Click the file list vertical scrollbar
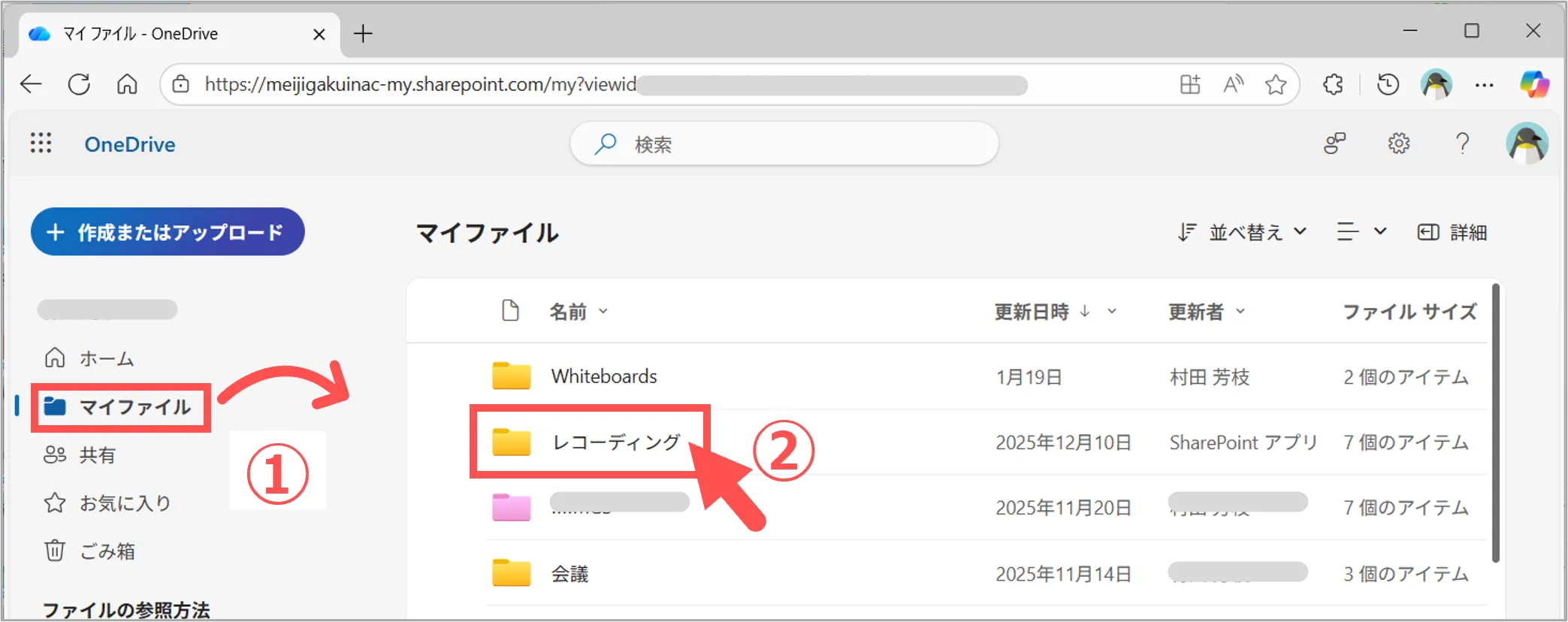 1495,421
